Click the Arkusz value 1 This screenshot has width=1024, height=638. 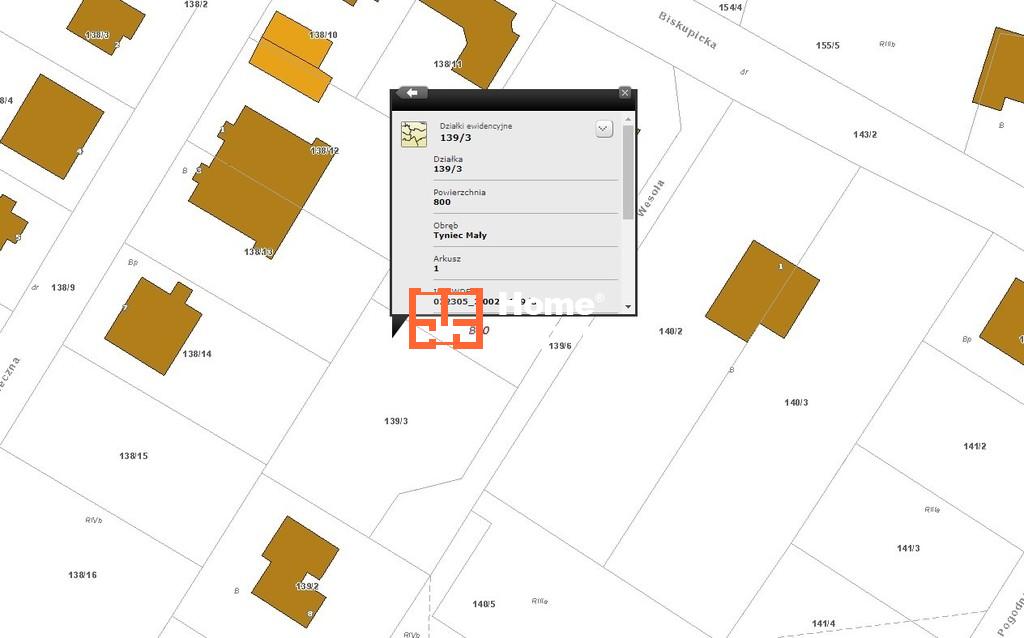click(436, 269)
